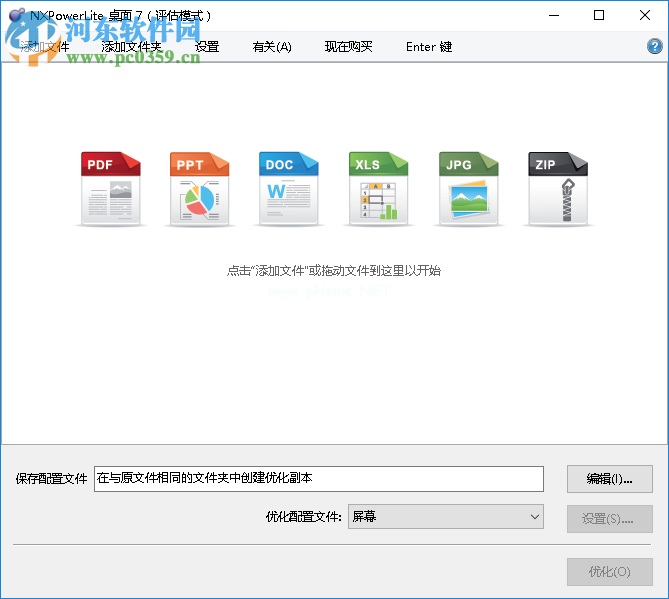This screenshot has width=669, height=599.
Task: Click the 编辑(I)... button
Action: pos(610,479)
